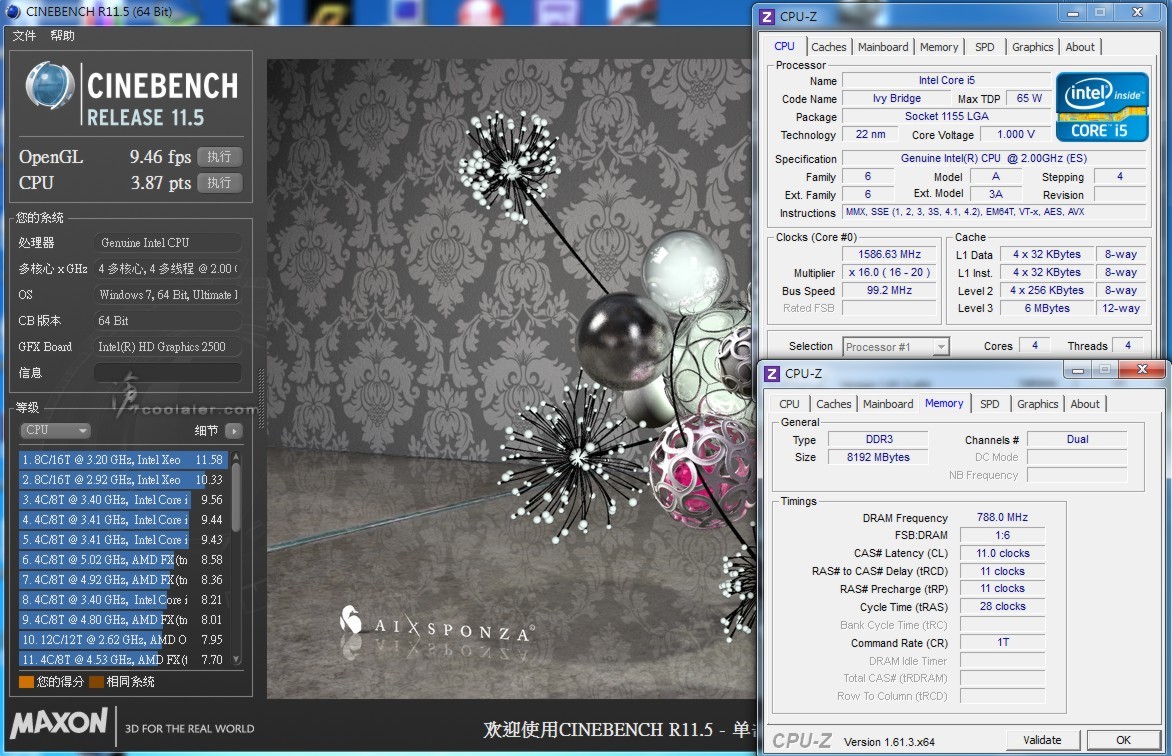Click the orange 您的得分 legend swatch
This screenshot has height=756, width=1172.
(26, 682)
